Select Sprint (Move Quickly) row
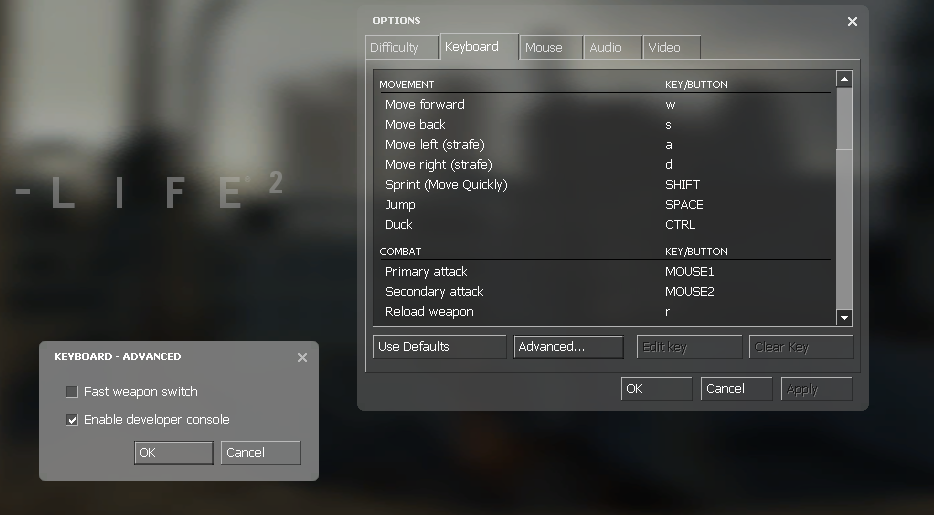The height and width of the screenshot is (515, 934). click(x=605, y=185)
